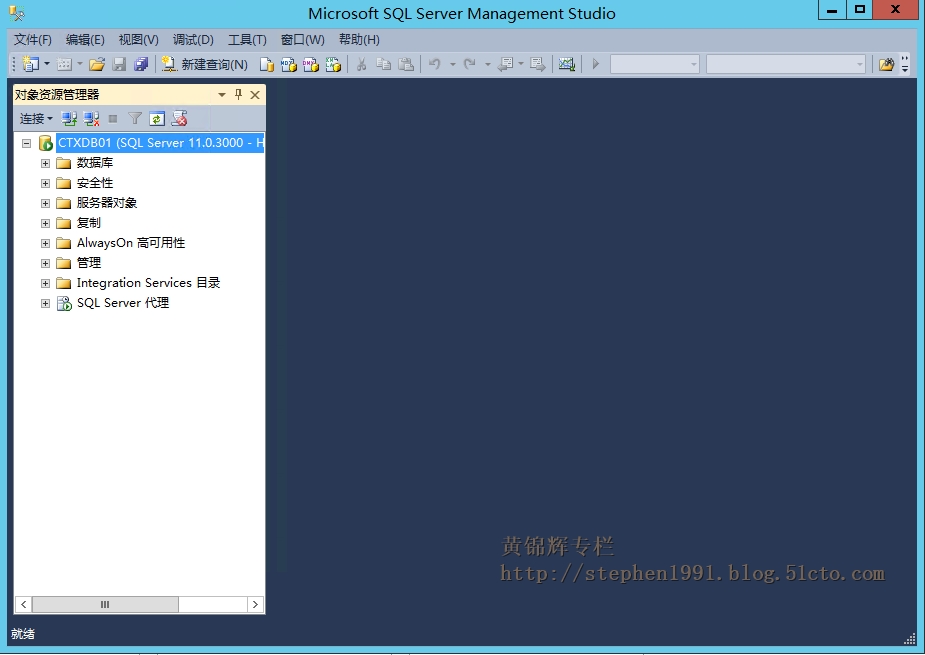Click the Refresh icon in Object Explorer

(x=157, y=119)
